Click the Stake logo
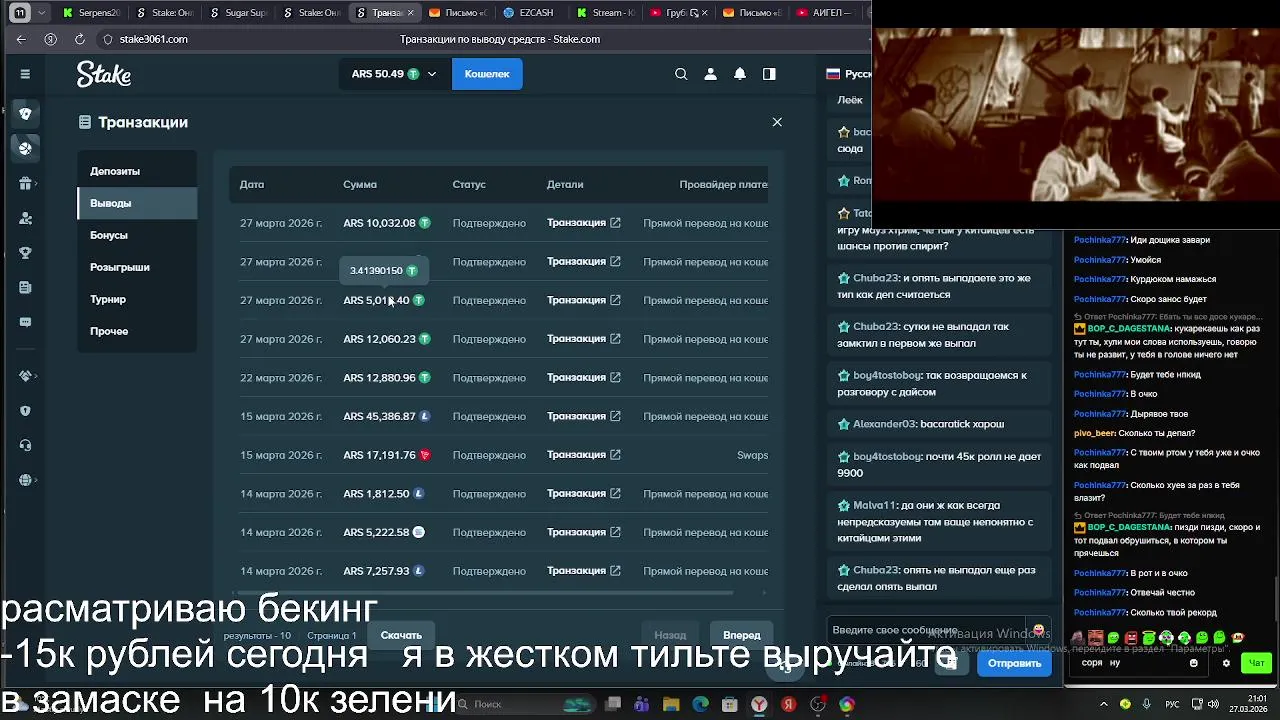This screenshot has width=1280, height=720. click(x=104, y=74)
